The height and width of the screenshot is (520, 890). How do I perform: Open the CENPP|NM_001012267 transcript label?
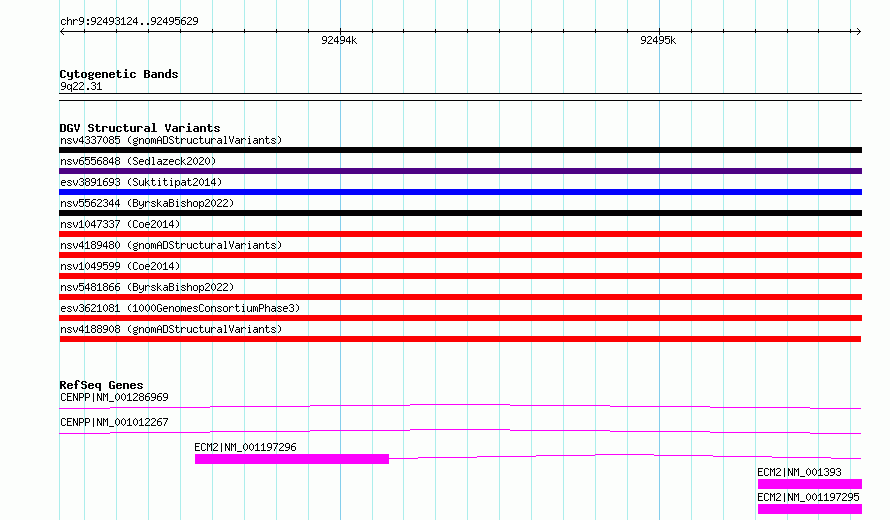[x=114, y=422]
